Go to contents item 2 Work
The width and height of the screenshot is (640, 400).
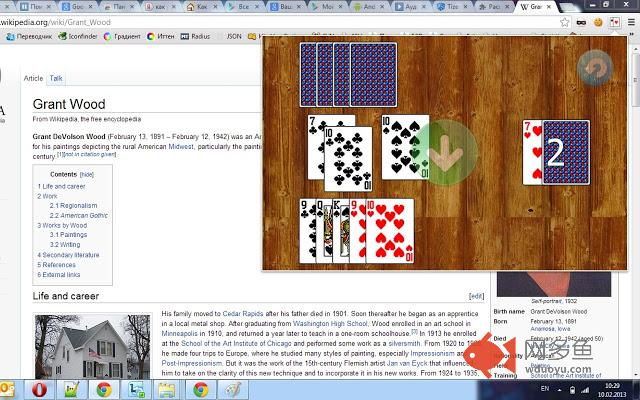[47, 196]
